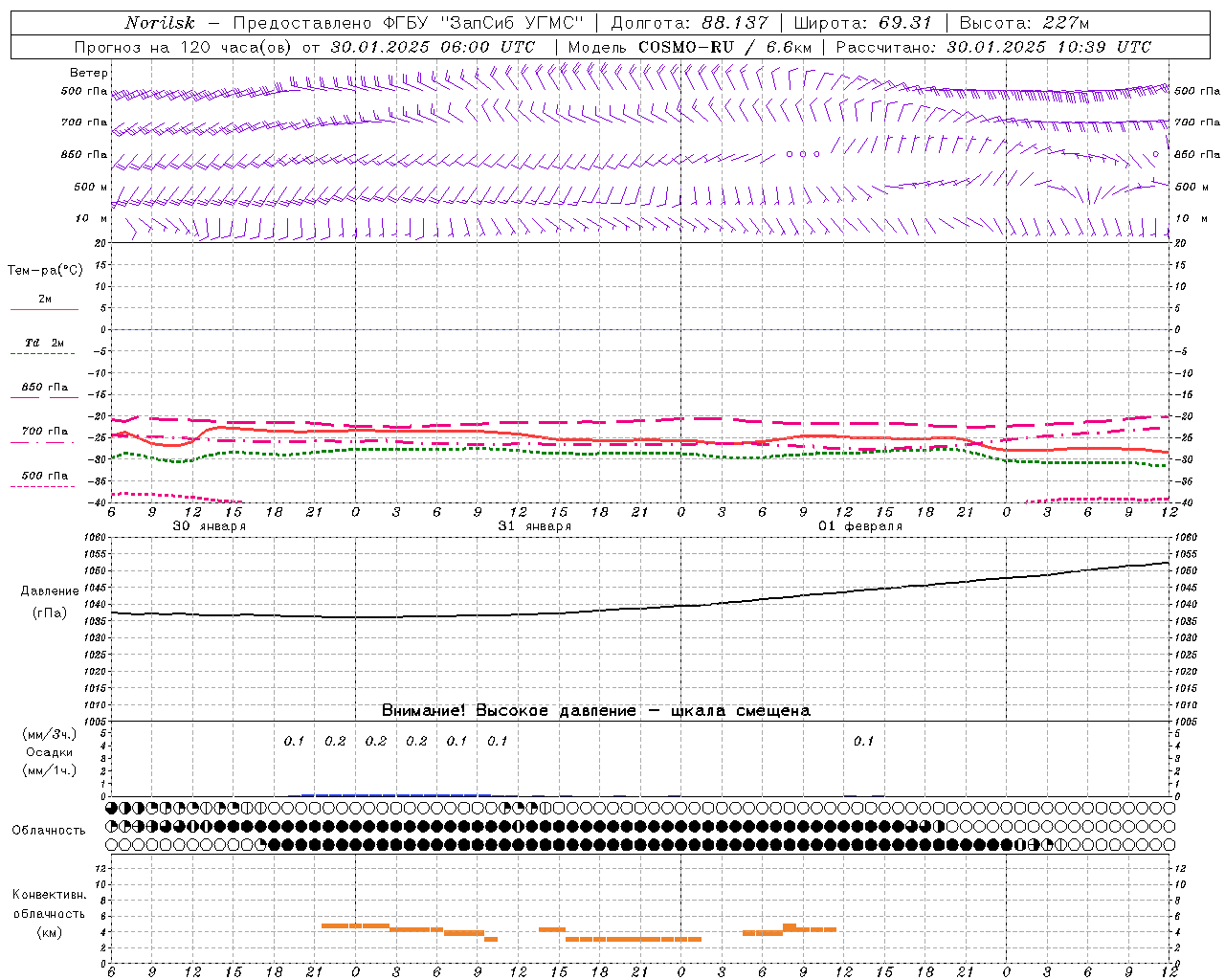The image size is (1225, 980).
Task: Click the 'Облачность' cloudiness label
Action: click(x=49, y=831)
